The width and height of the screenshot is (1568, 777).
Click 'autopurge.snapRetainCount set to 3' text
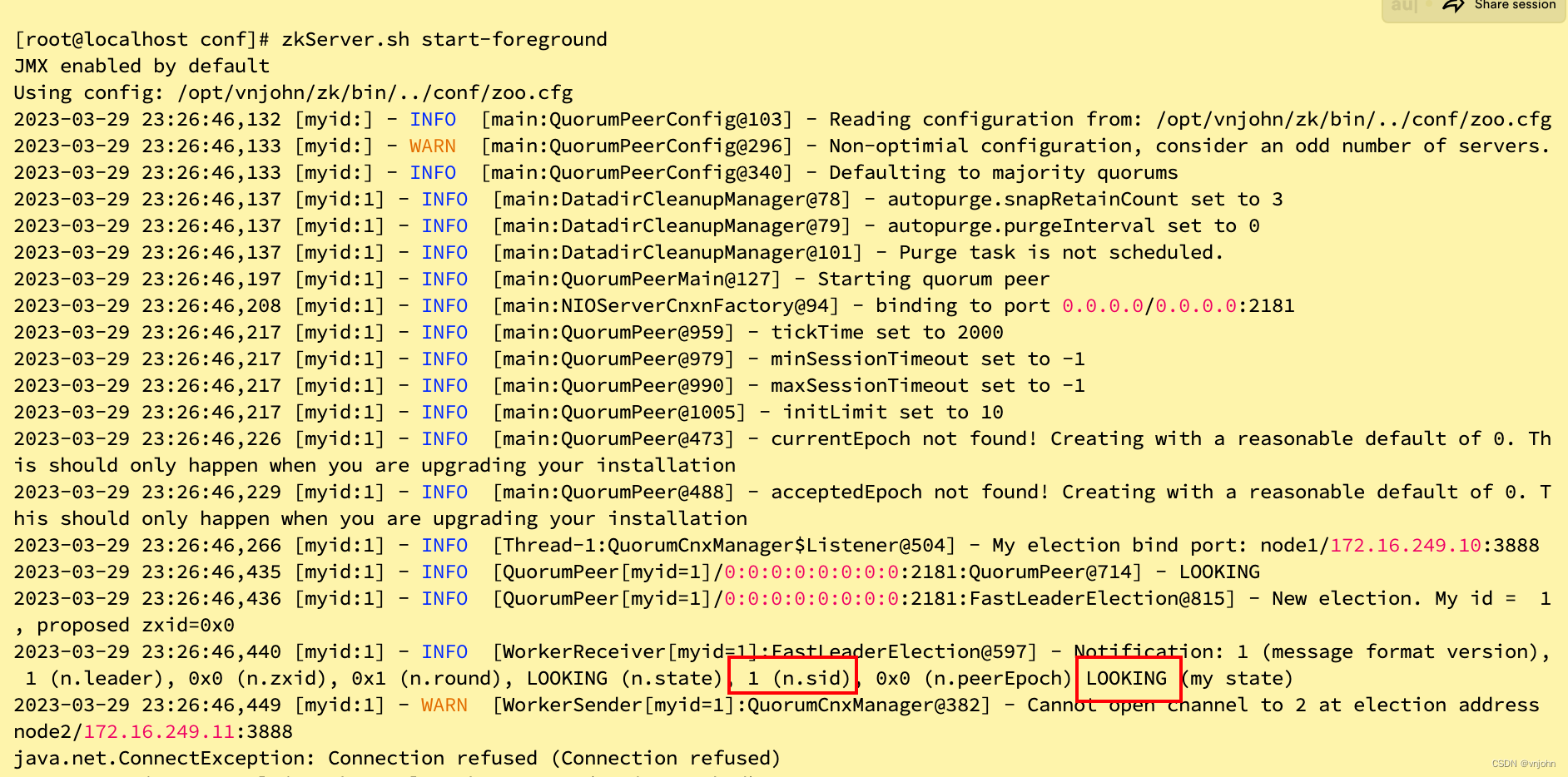(x=1085, y=199)
